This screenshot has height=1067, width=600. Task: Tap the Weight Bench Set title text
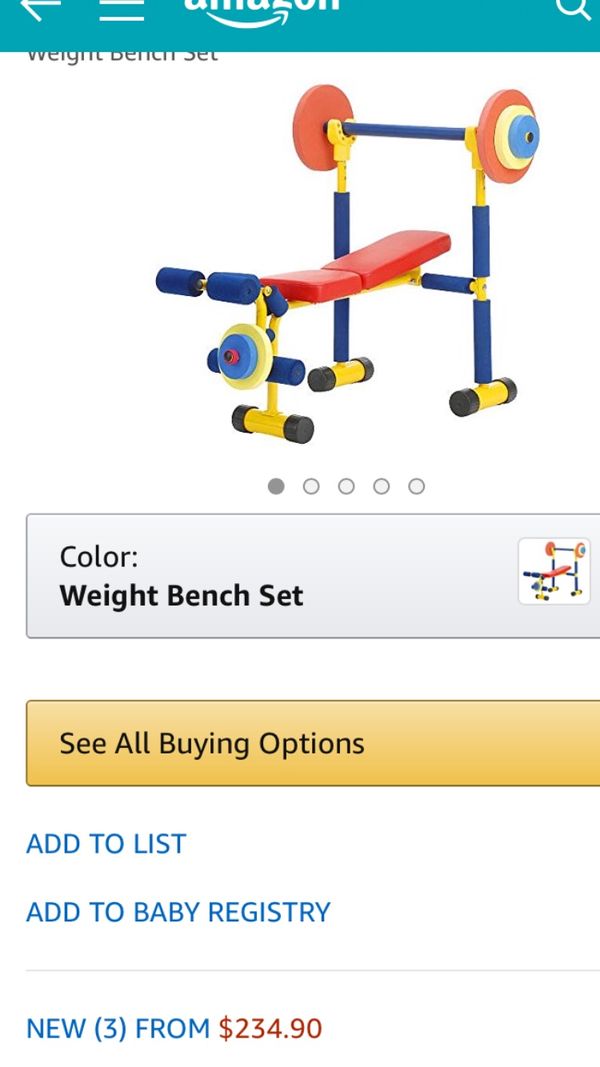(x=122, y=55)
